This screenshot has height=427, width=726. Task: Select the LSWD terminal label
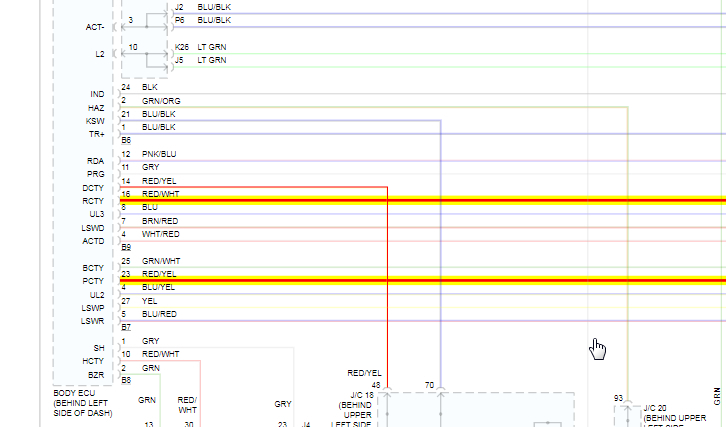tap(93, 228)
